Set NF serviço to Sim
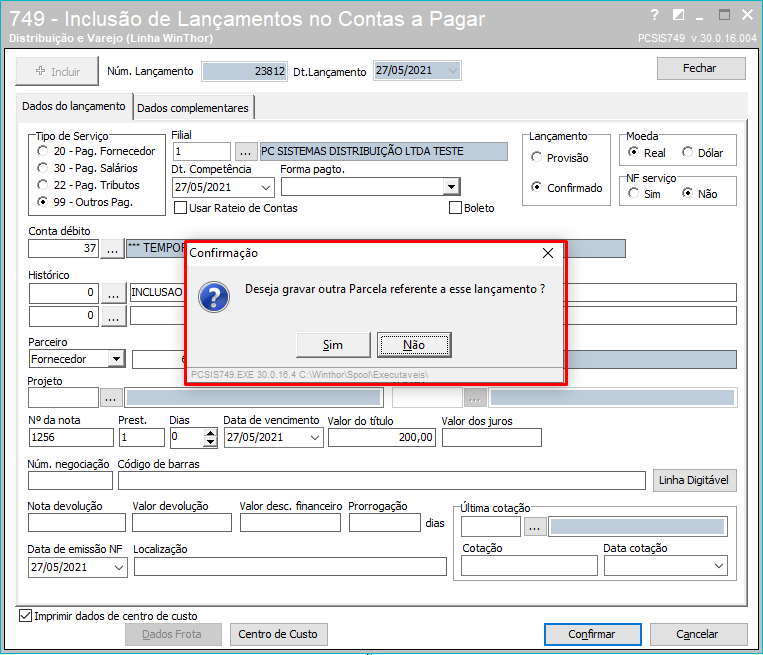Viewport: 763px width, 655px height. click(633, 194)
